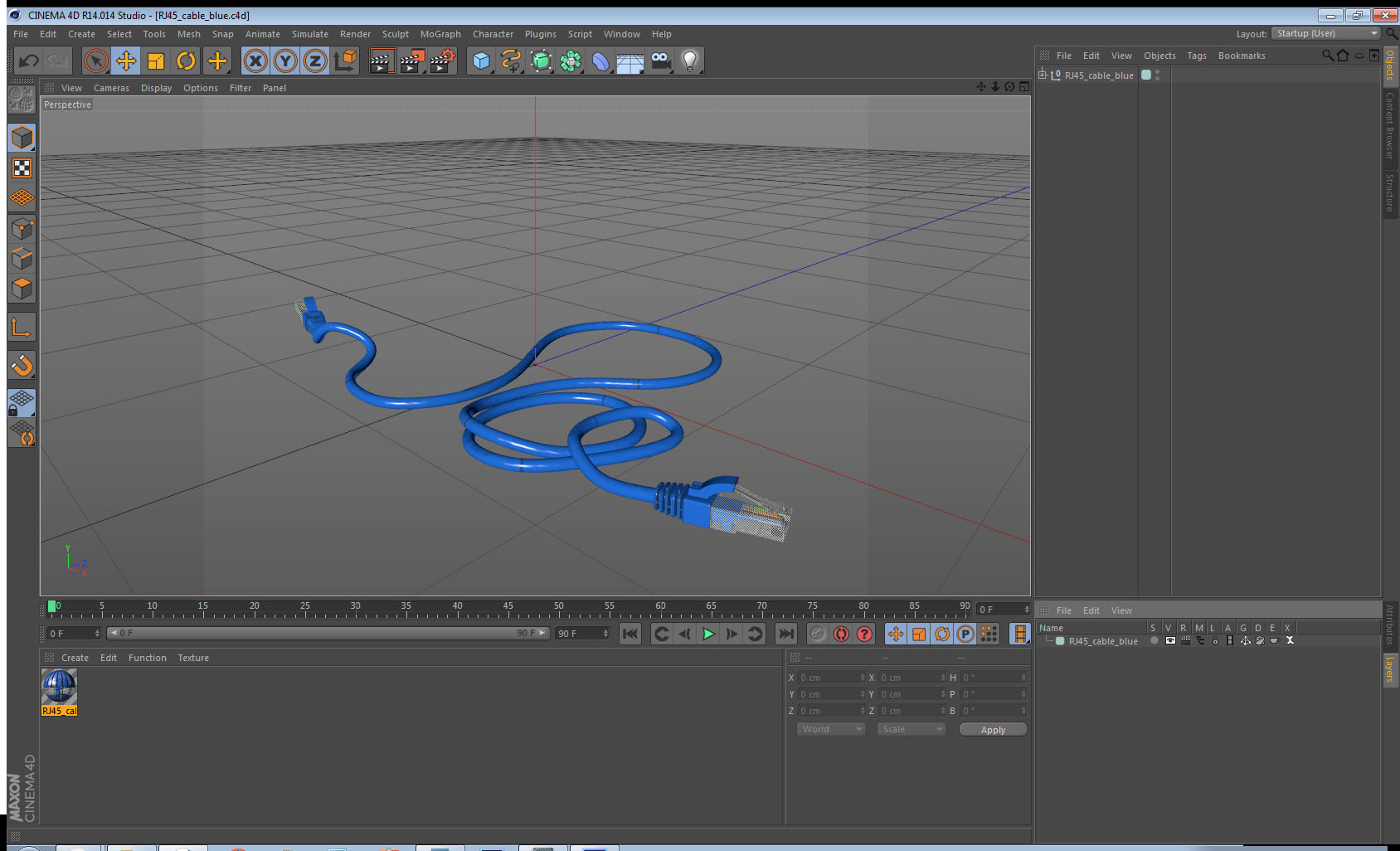Screen dimensions: 1400x851
Task: Select the RJ45_cal material thumbnail
Action: [x=59, y=692]
